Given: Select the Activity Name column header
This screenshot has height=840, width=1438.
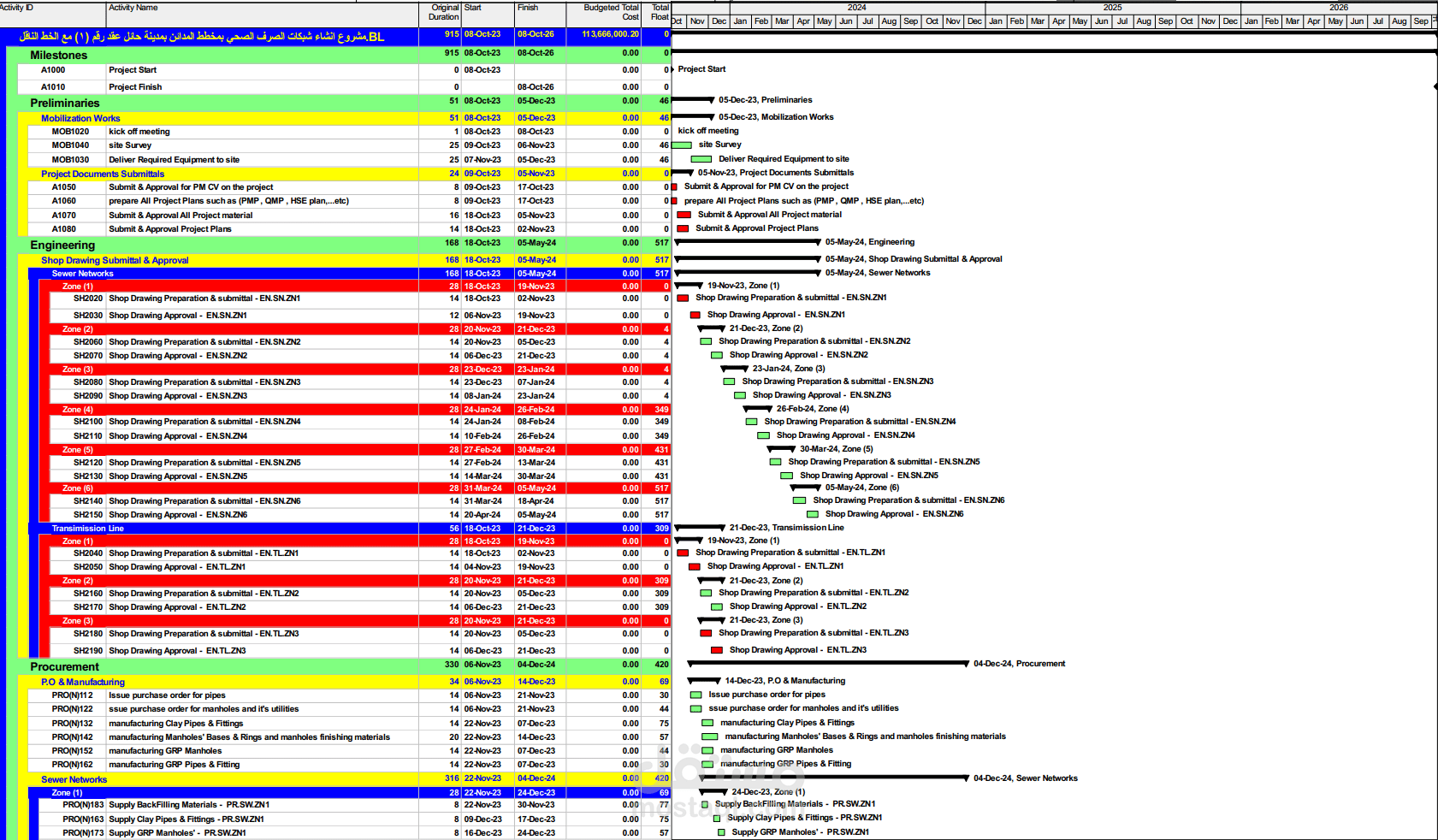Looking at the screenshot, I should (x=263, y=13).
